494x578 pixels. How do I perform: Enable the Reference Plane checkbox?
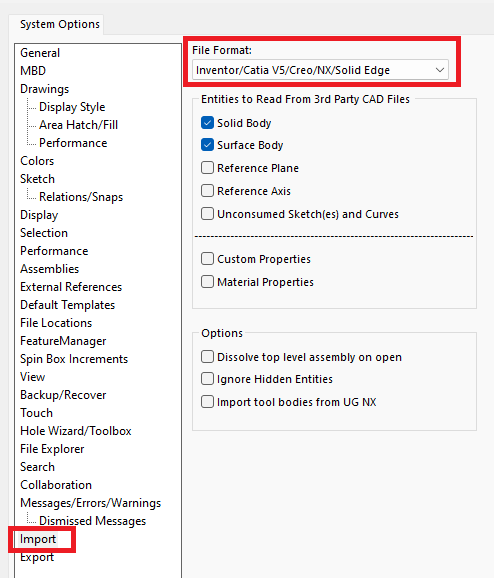[x=207, y=168]
